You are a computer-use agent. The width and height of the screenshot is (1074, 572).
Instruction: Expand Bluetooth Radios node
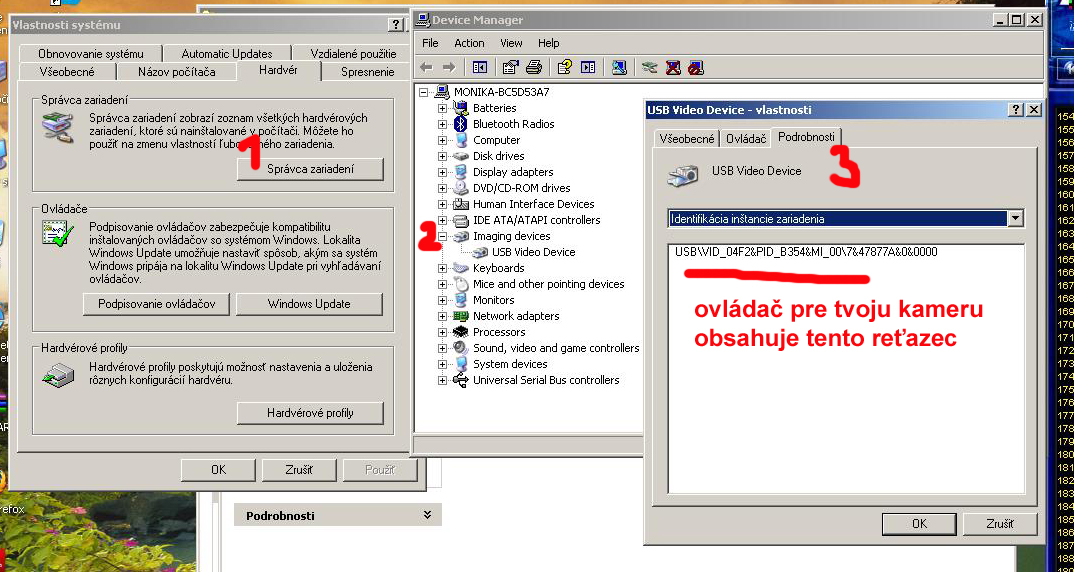(x=442, y=124)
